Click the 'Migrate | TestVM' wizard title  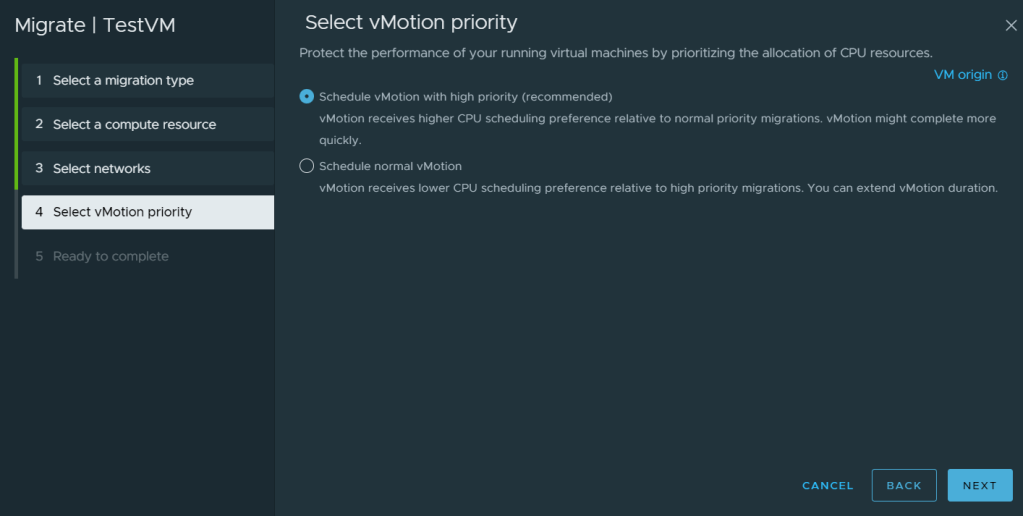click(95, 26)
